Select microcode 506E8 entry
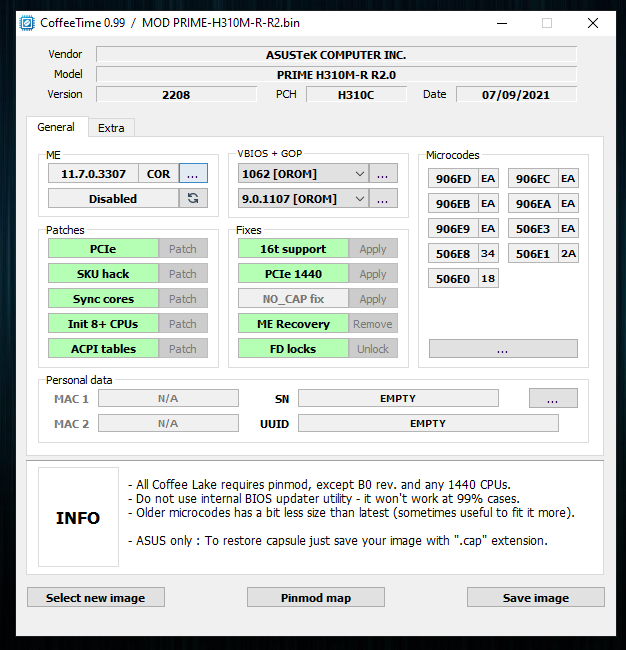 [x=454, y=253]
